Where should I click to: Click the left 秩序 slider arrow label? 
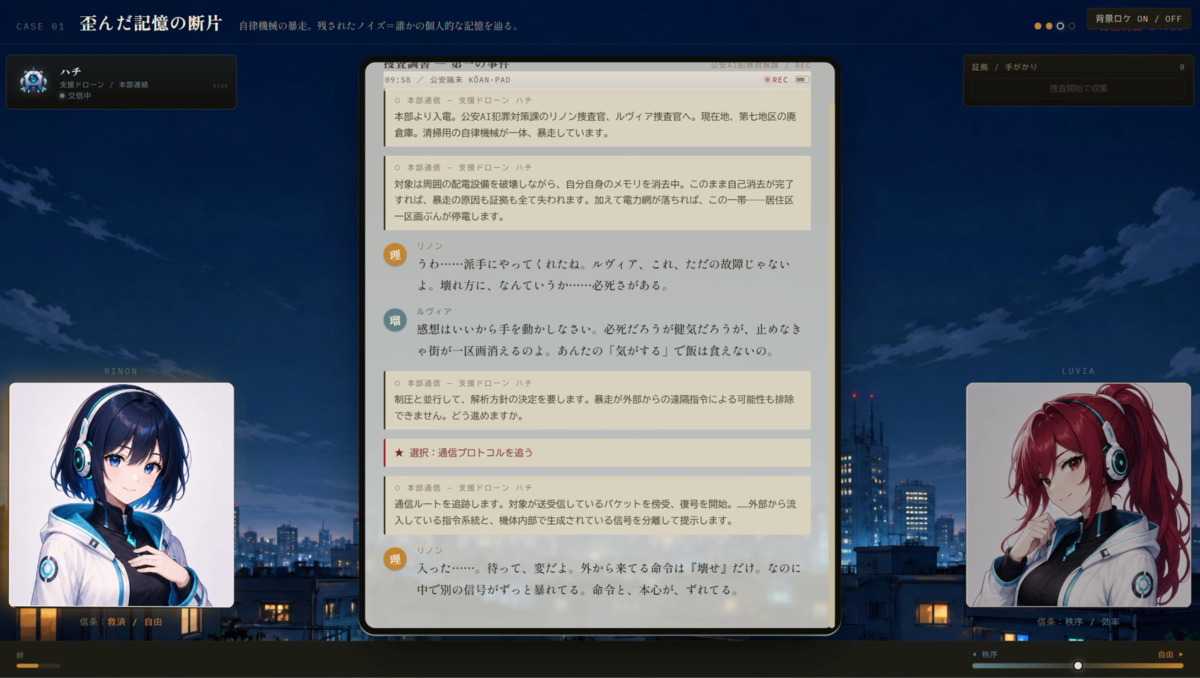[x=985, y=654]
